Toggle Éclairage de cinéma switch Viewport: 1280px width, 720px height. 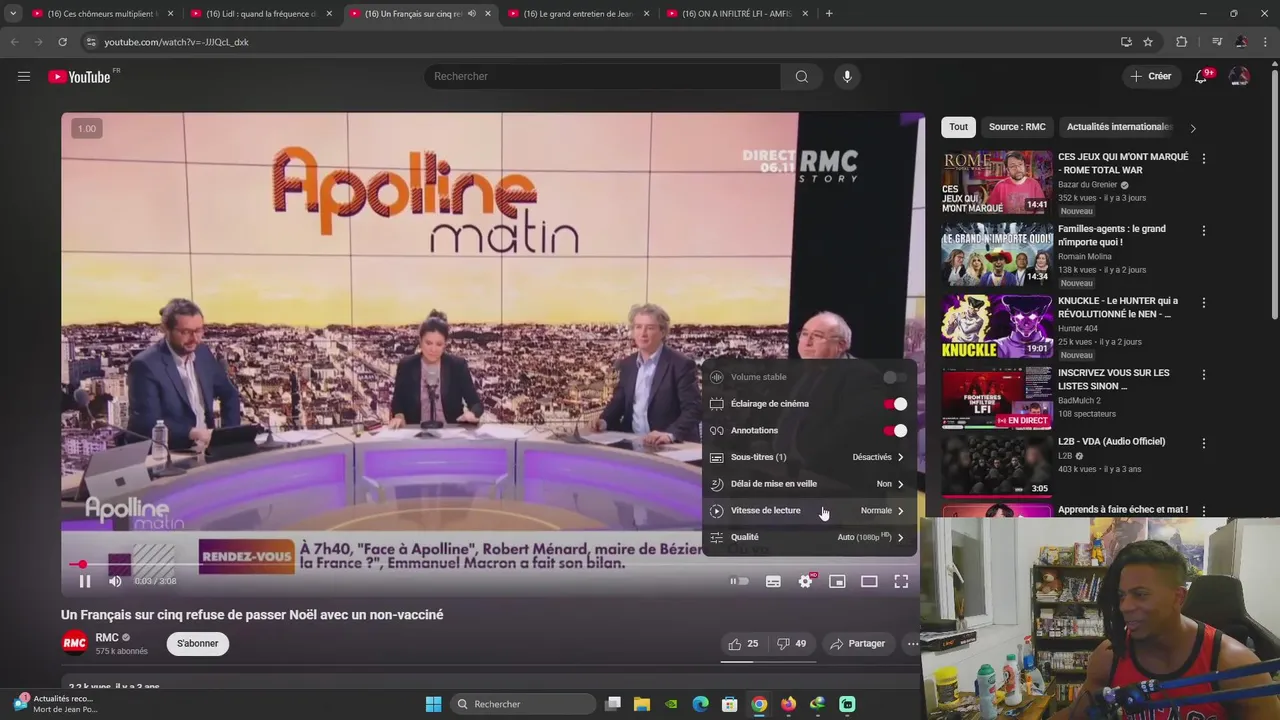[896, 404]
